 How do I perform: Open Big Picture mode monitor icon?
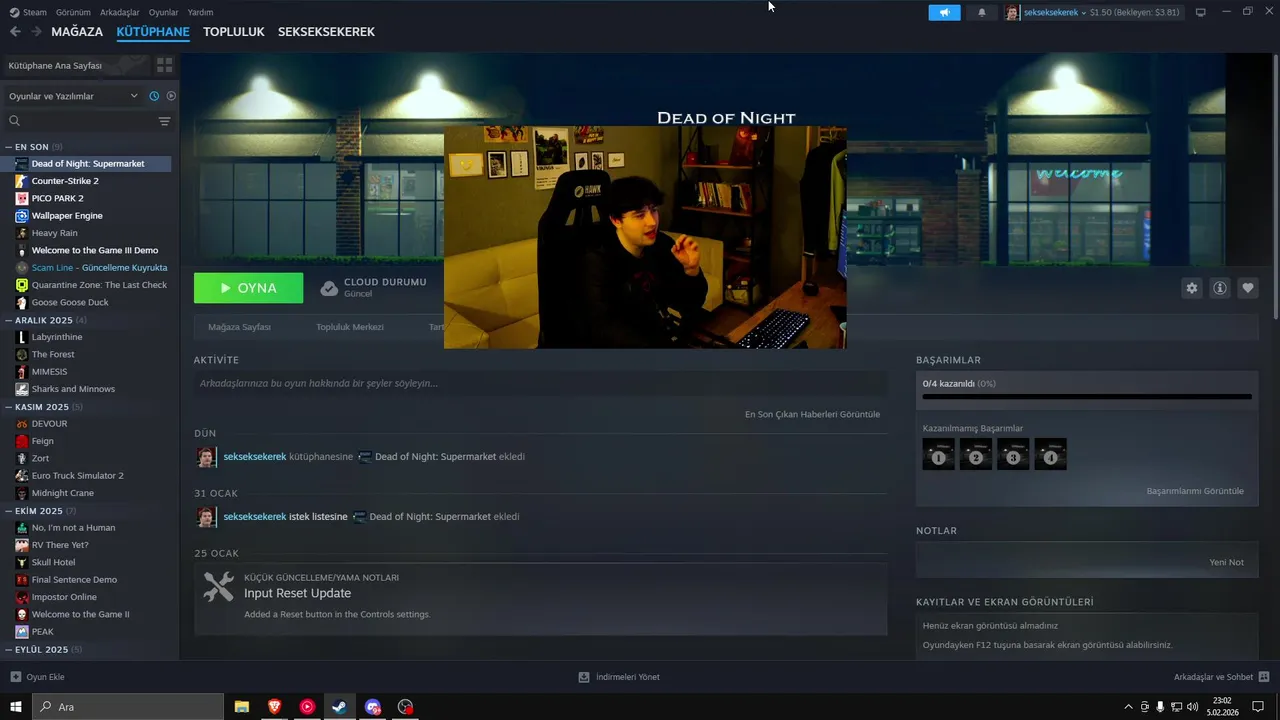1201,12
